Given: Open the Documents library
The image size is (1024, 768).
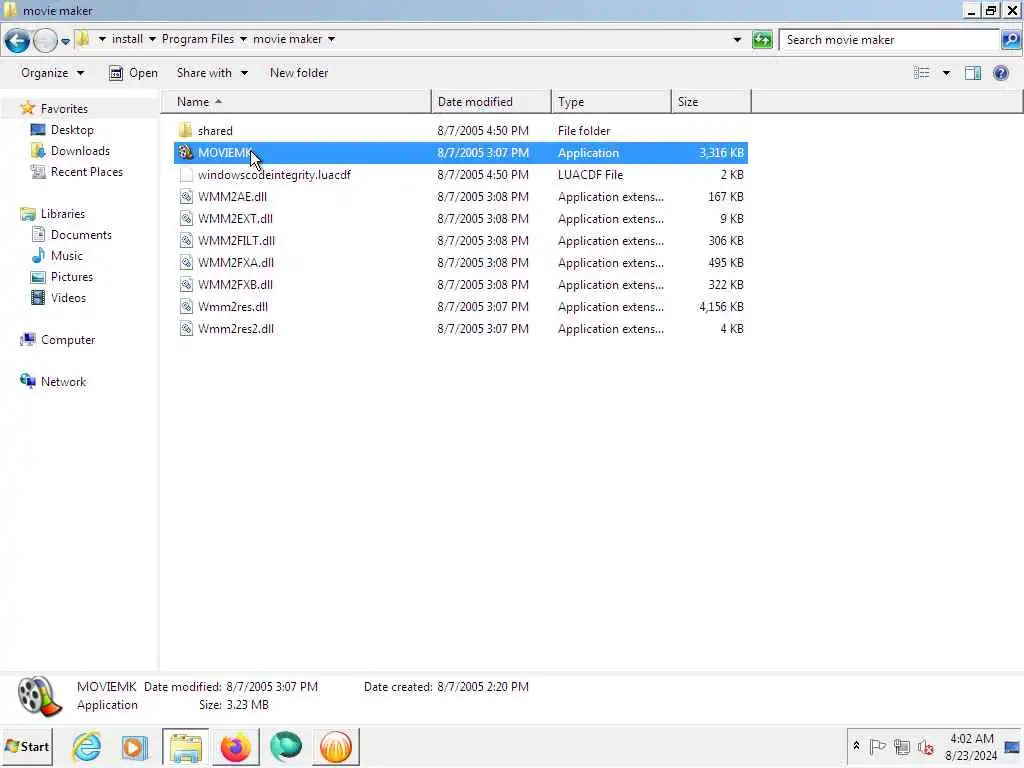Looking at the screenshot, I should pyautogui.click(x=81, y=234).
